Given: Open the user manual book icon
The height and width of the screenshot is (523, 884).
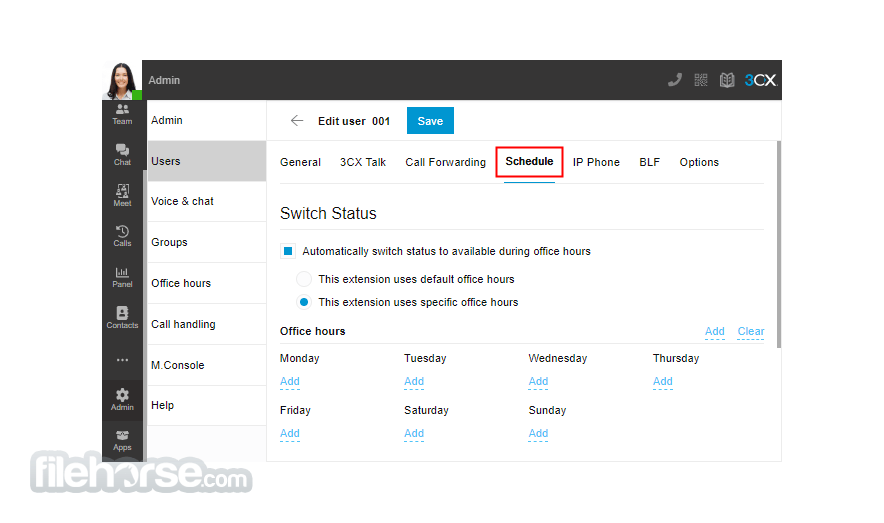Looking at the screenshot, I should click(x=727, y=80).
